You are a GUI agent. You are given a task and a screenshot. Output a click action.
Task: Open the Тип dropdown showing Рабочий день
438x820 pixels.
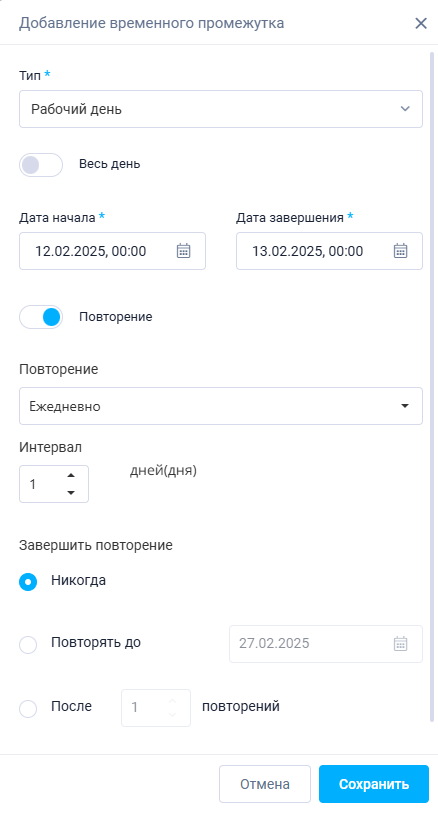pos(221,109)
